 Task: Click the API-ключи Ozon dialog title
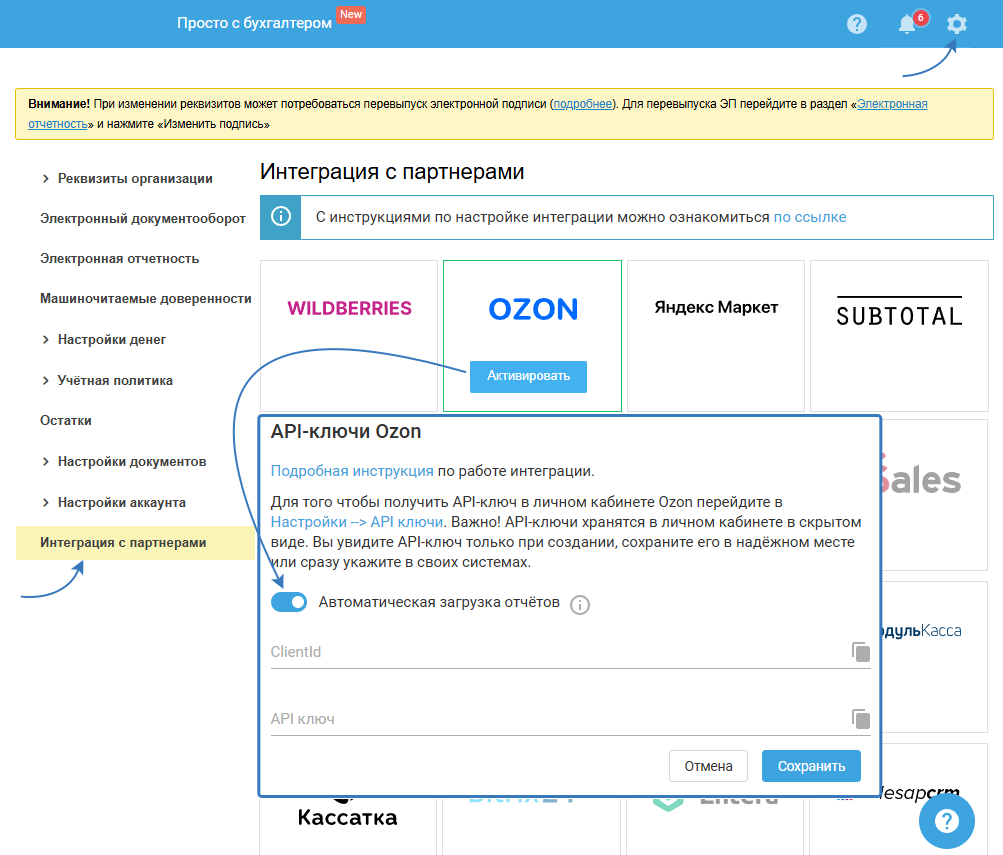click(346, 432)
